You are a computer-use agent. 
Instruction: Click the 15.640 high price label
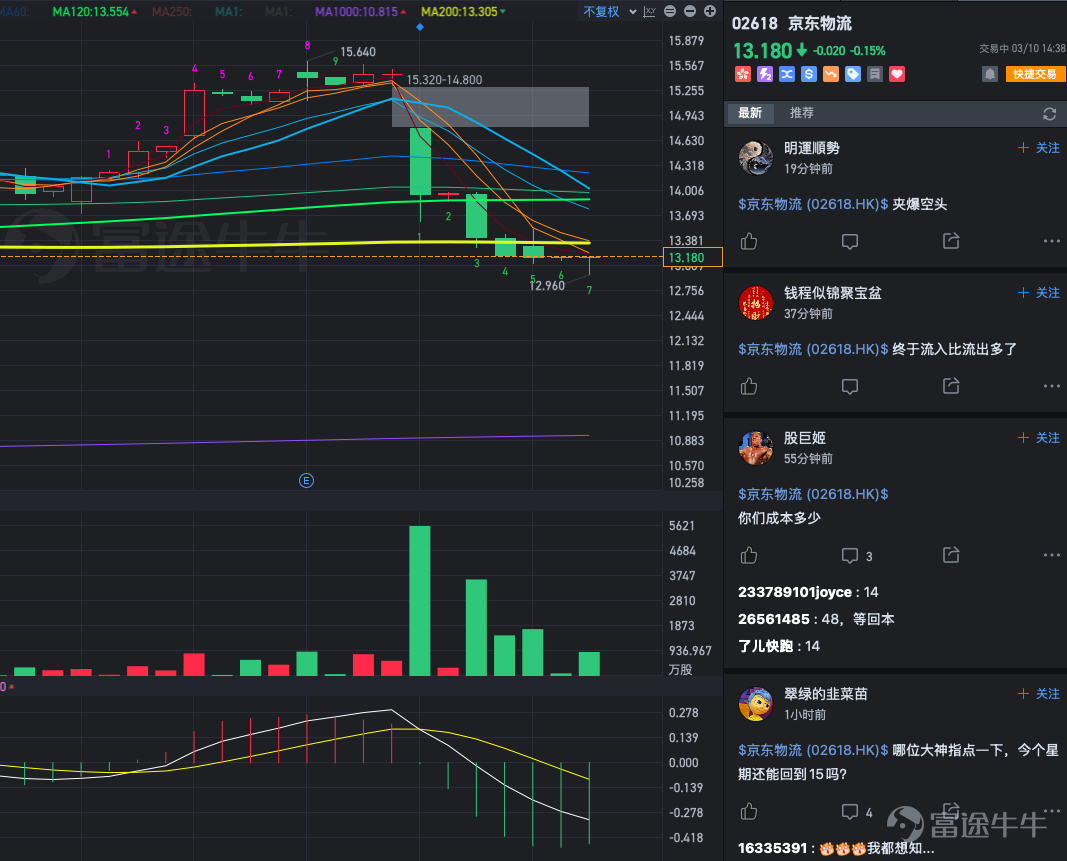358,52
